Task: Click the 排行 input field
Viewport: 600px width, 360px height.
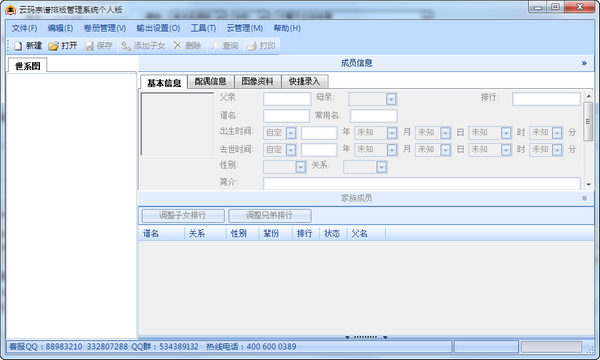Action: click(x=546, y=99)
